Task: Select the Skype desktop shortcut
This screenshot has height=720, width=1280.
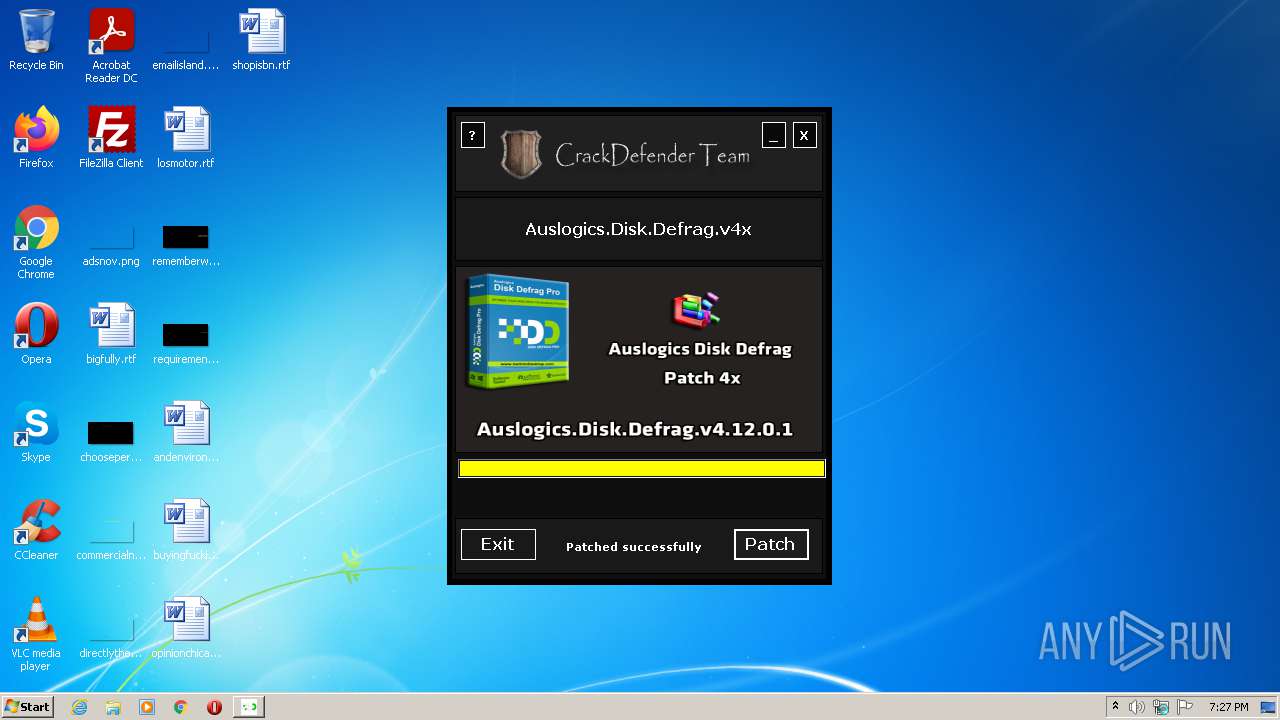Action: tap(36, 433)
